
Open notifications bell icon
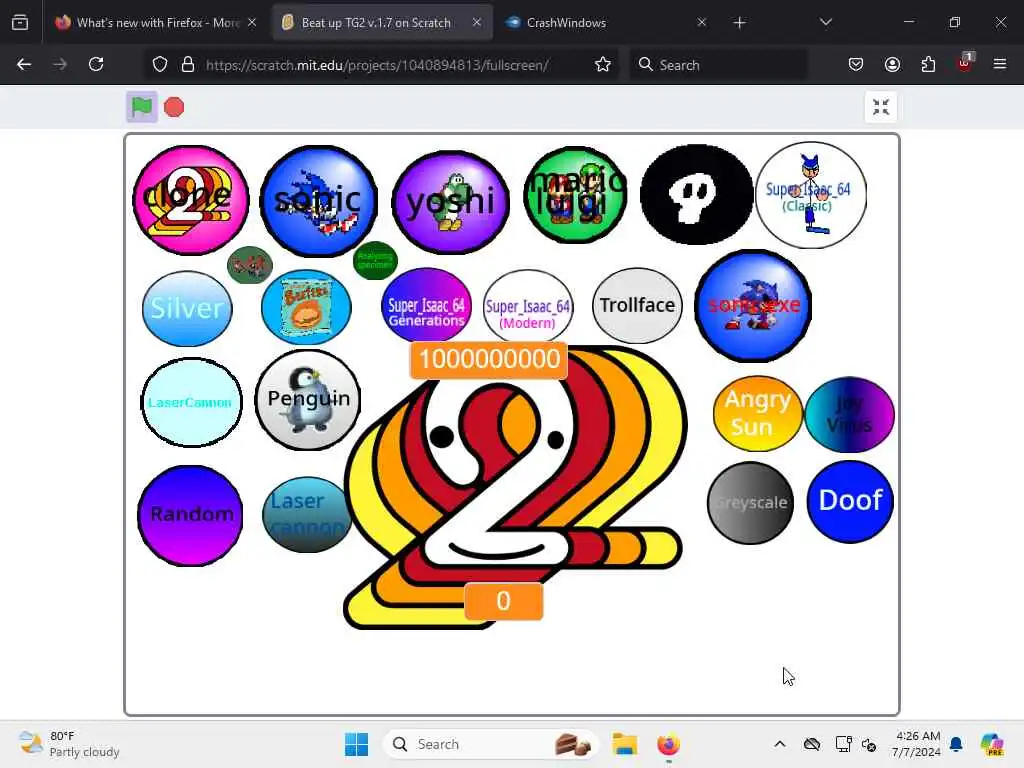(x=956, y=744)
